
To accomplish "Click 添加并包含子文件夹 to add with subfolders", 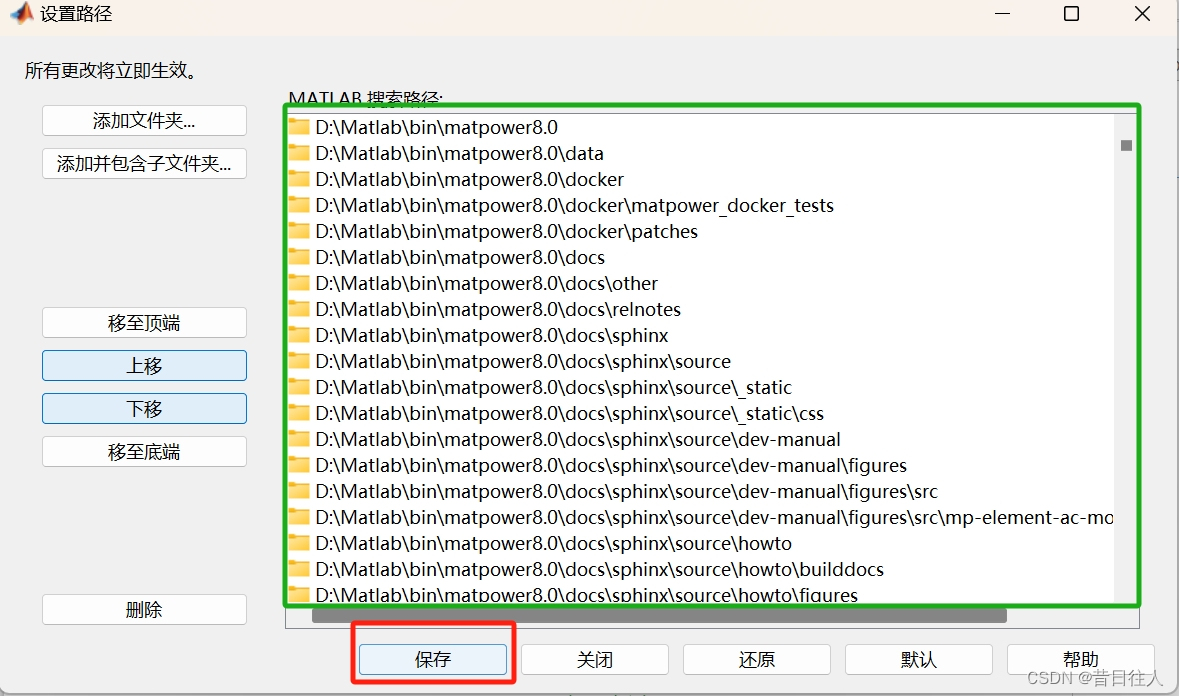I will pyautogui.click(x=144, y=163).
